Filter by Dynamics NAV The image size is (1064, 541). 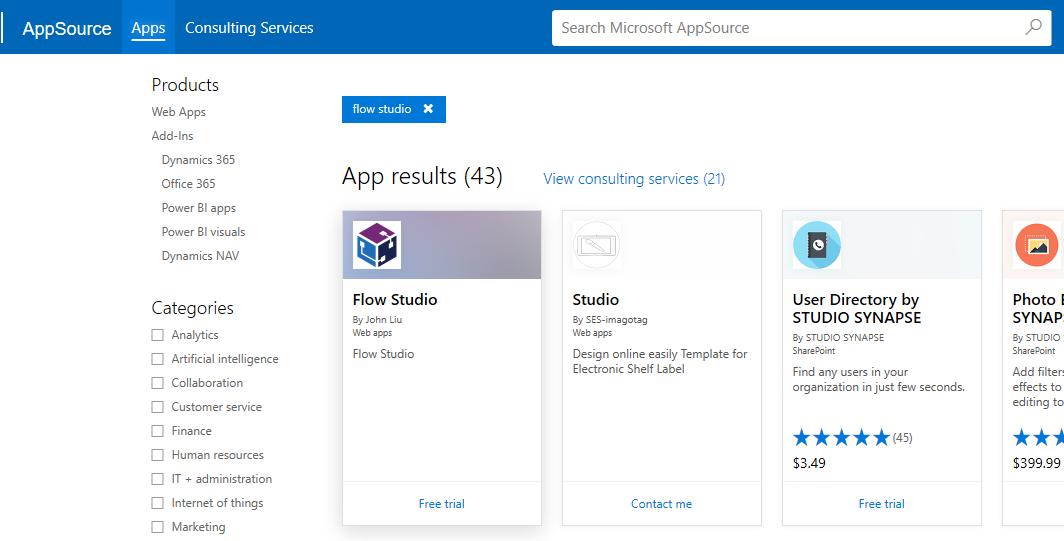click(200, 255)
